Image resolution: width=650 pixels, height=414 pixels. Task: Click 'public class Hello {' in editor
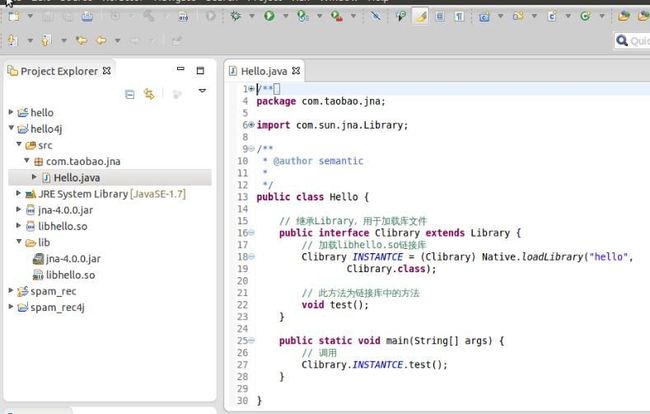pyautogui.click(x=312, y=197)
